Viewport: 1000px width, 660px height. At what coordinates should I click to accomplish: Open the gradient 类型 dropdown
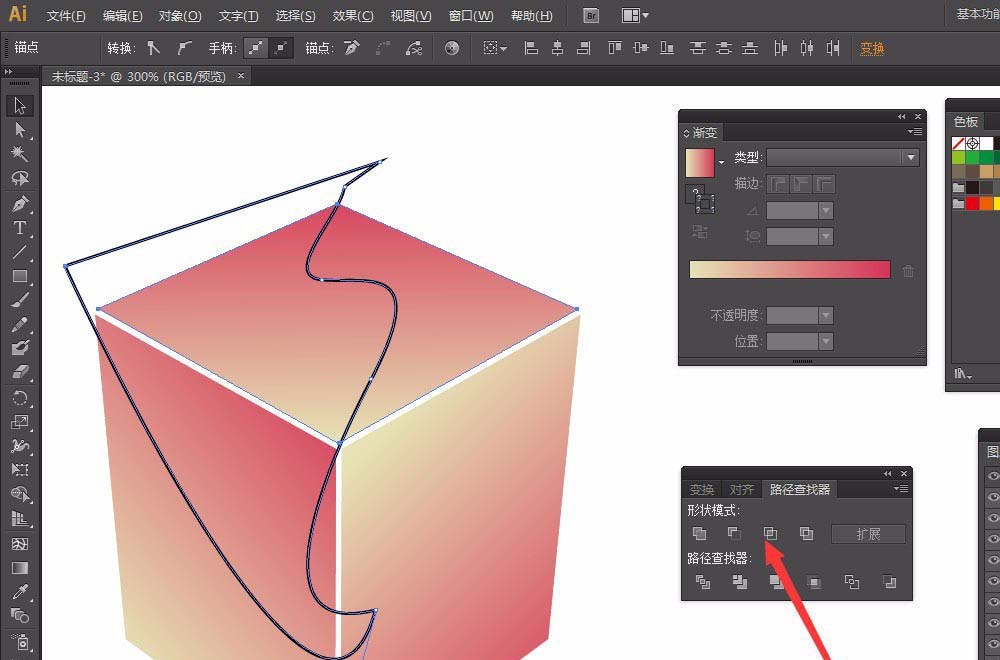tap(842, 158)
